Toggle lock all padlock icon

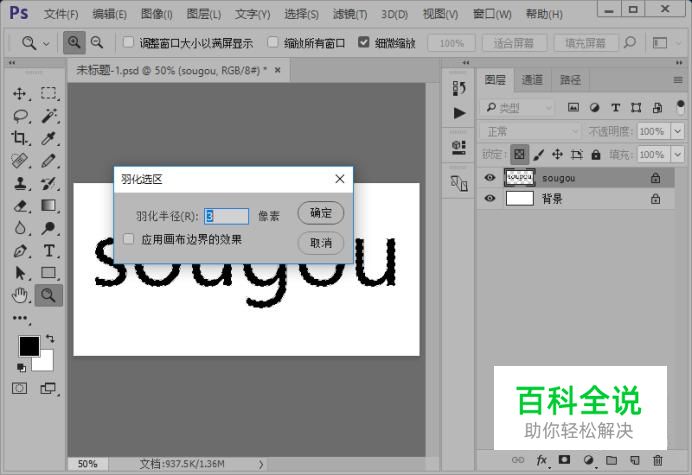[596, 155]
